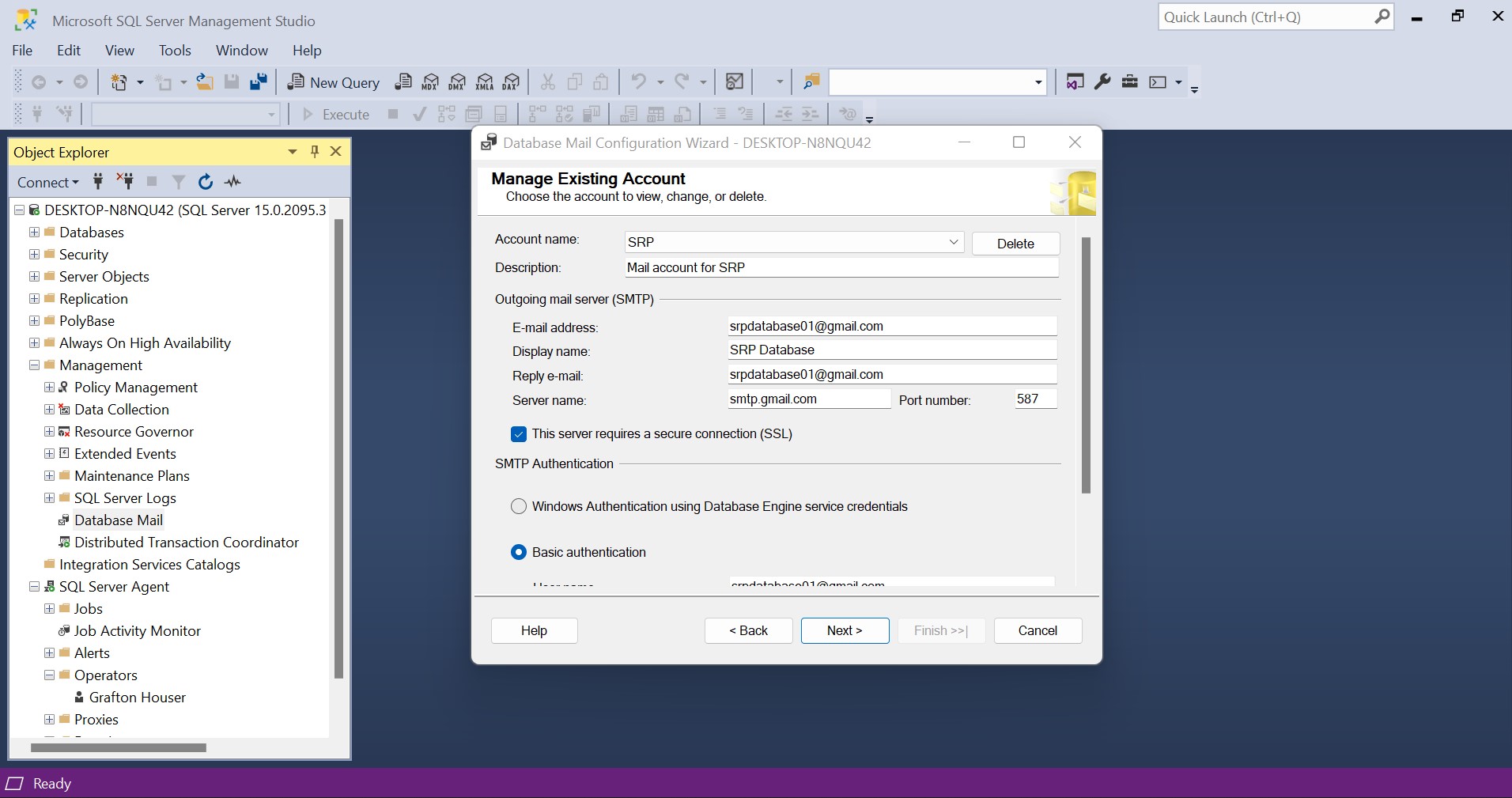1512x798 pixels.
Task: Select Basic authentication radio option
Action: tap(519, 553)
